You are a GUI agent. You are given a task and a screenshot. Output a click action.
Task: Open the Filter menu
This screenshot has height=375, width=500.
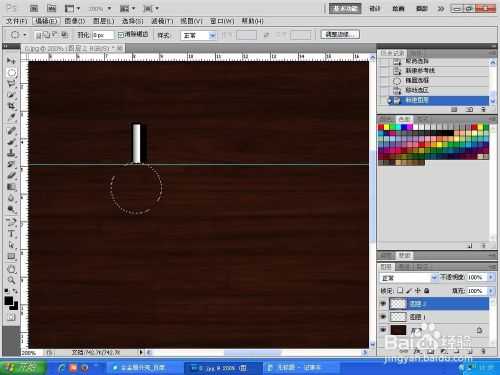click(x=162, y=21)
